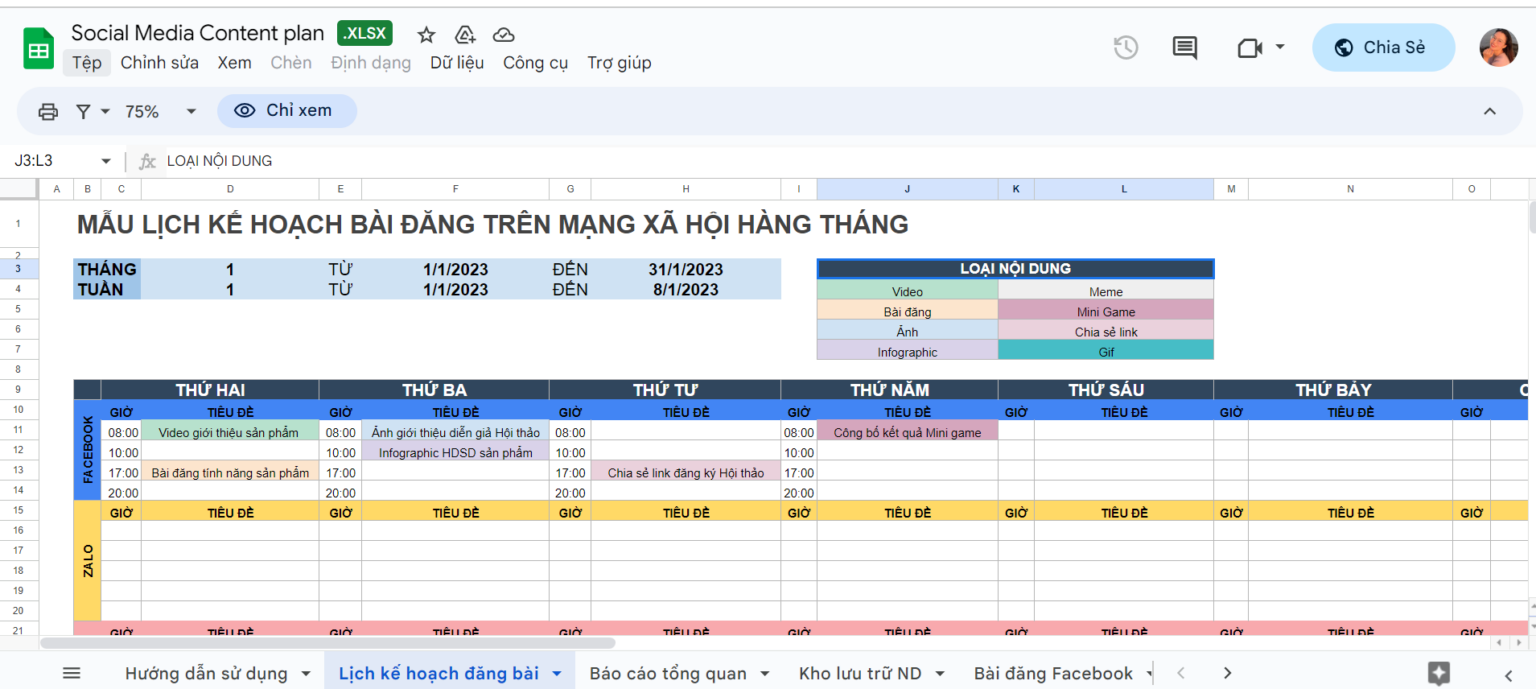Check document status via cloud icon

point(503,33)
